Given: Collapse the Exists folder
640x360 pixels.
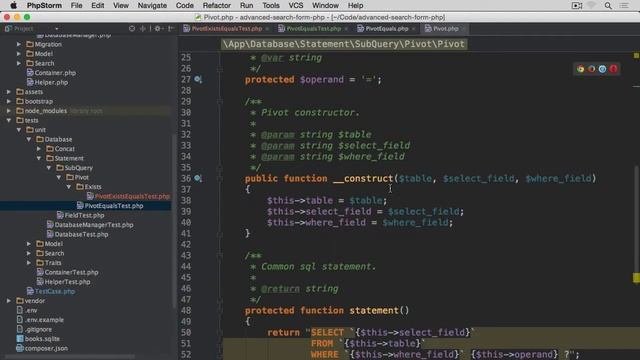Looking at the screenshot, I should click(69, 187).
